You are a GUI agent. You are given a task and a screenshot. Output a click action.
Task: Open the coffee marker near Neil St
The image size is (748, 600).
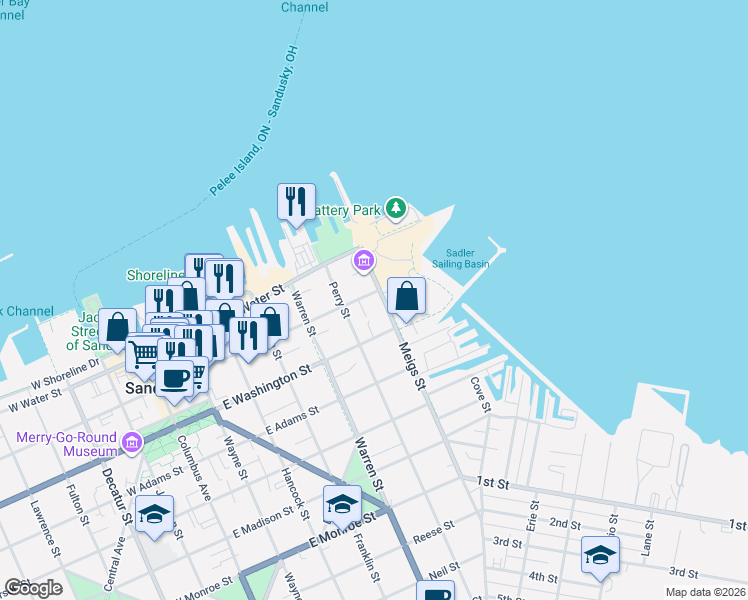click(x=435, y=592)
